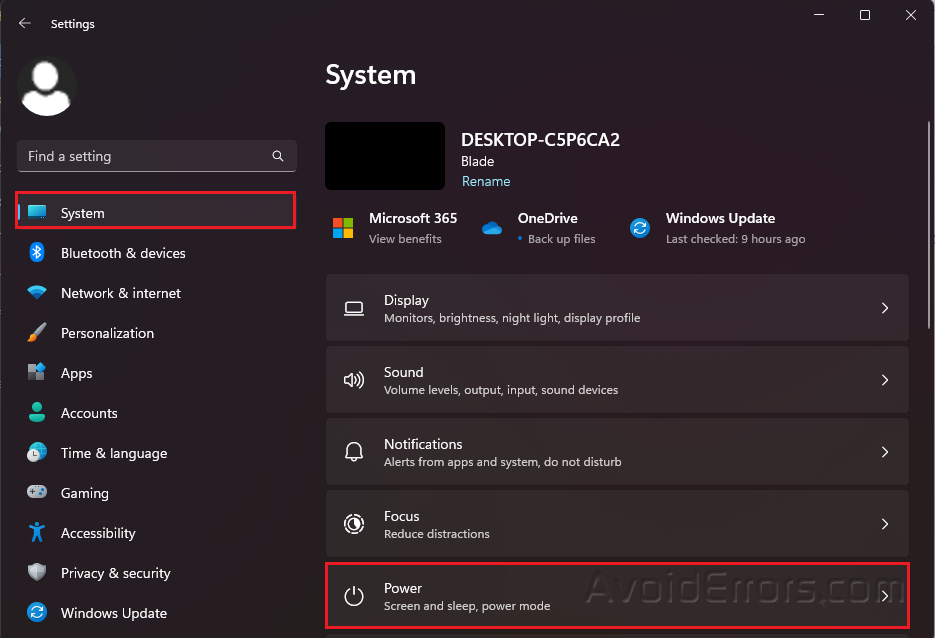Go to Time & language section
The image size is (935, 638).
point(113,453)
